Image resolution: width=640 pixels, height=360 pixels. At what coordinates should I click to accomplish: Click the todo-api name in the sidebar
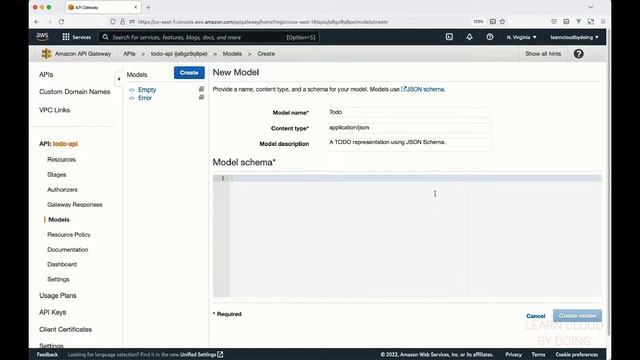[65, 144]
